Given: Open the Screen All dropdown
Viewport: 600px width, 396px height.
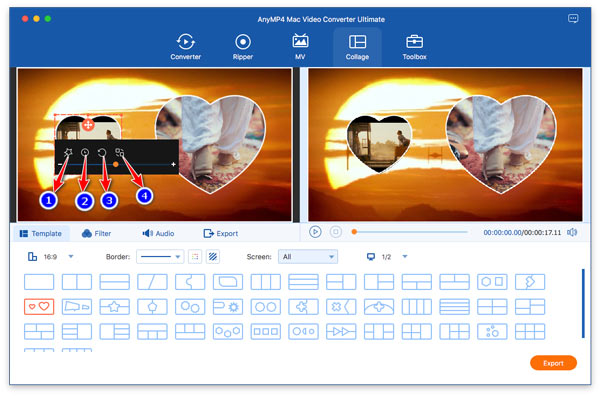Looking at the screenshot, I should click(308, 257).
